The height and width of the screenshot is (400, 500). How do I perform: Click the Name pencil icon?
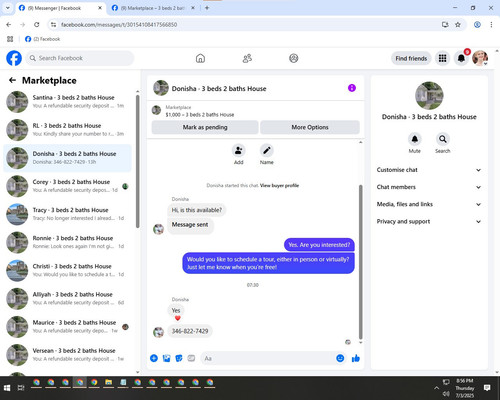pos(267,151)
